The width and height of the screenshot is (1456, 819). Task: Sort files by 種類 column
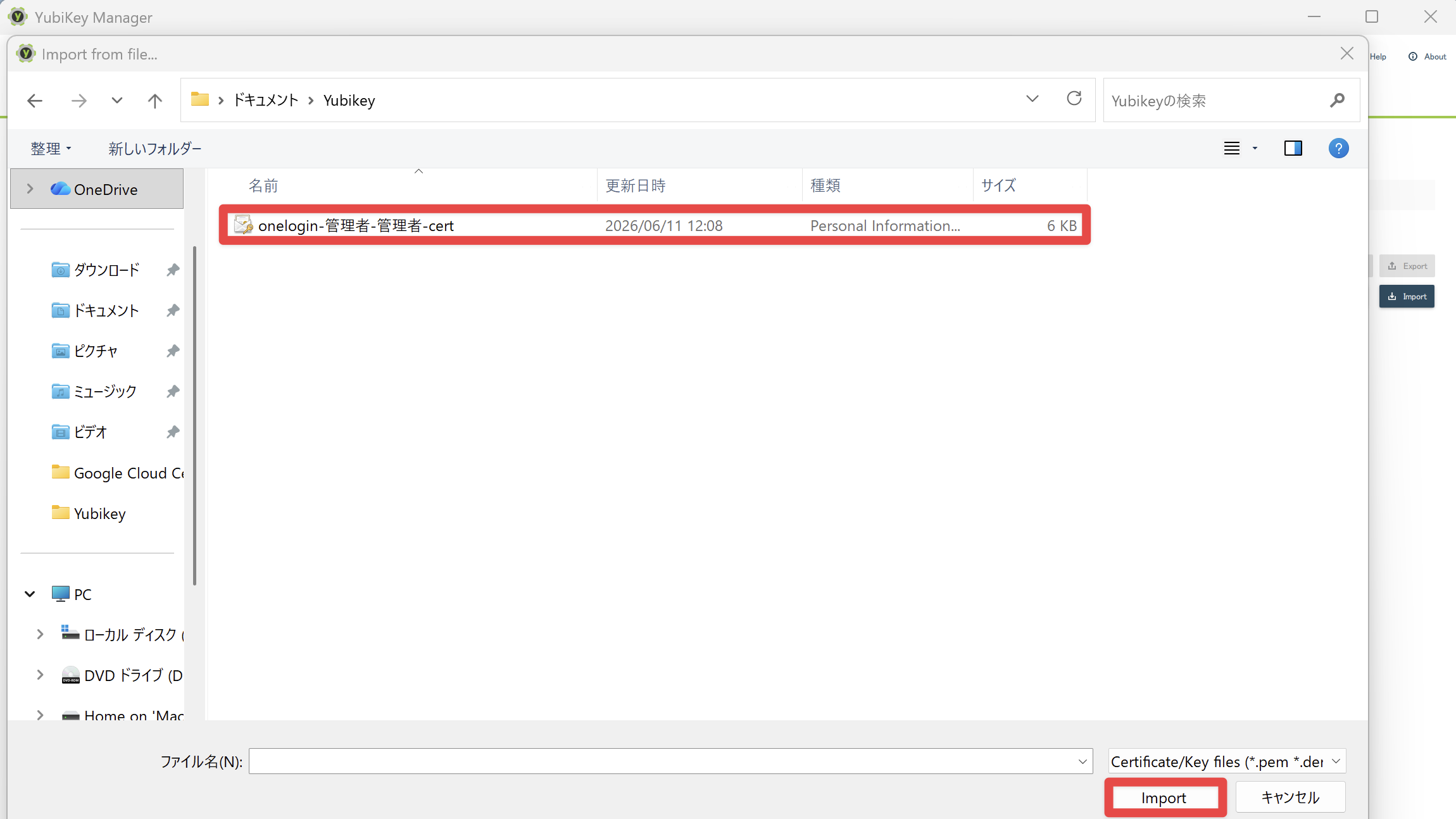coord(888,185)
